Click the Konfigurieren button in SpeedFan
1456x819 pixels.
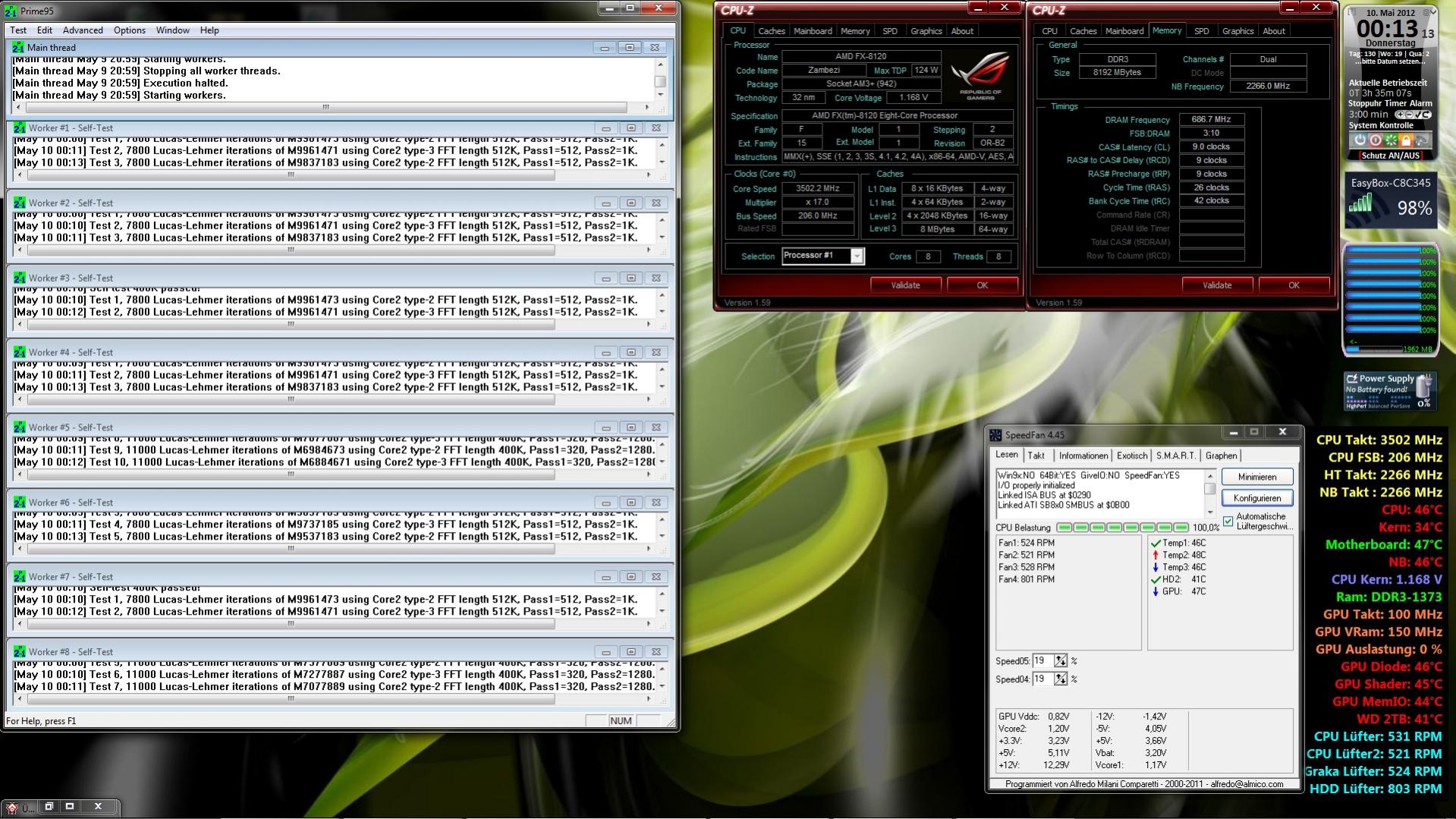(x=1257, y=498)
